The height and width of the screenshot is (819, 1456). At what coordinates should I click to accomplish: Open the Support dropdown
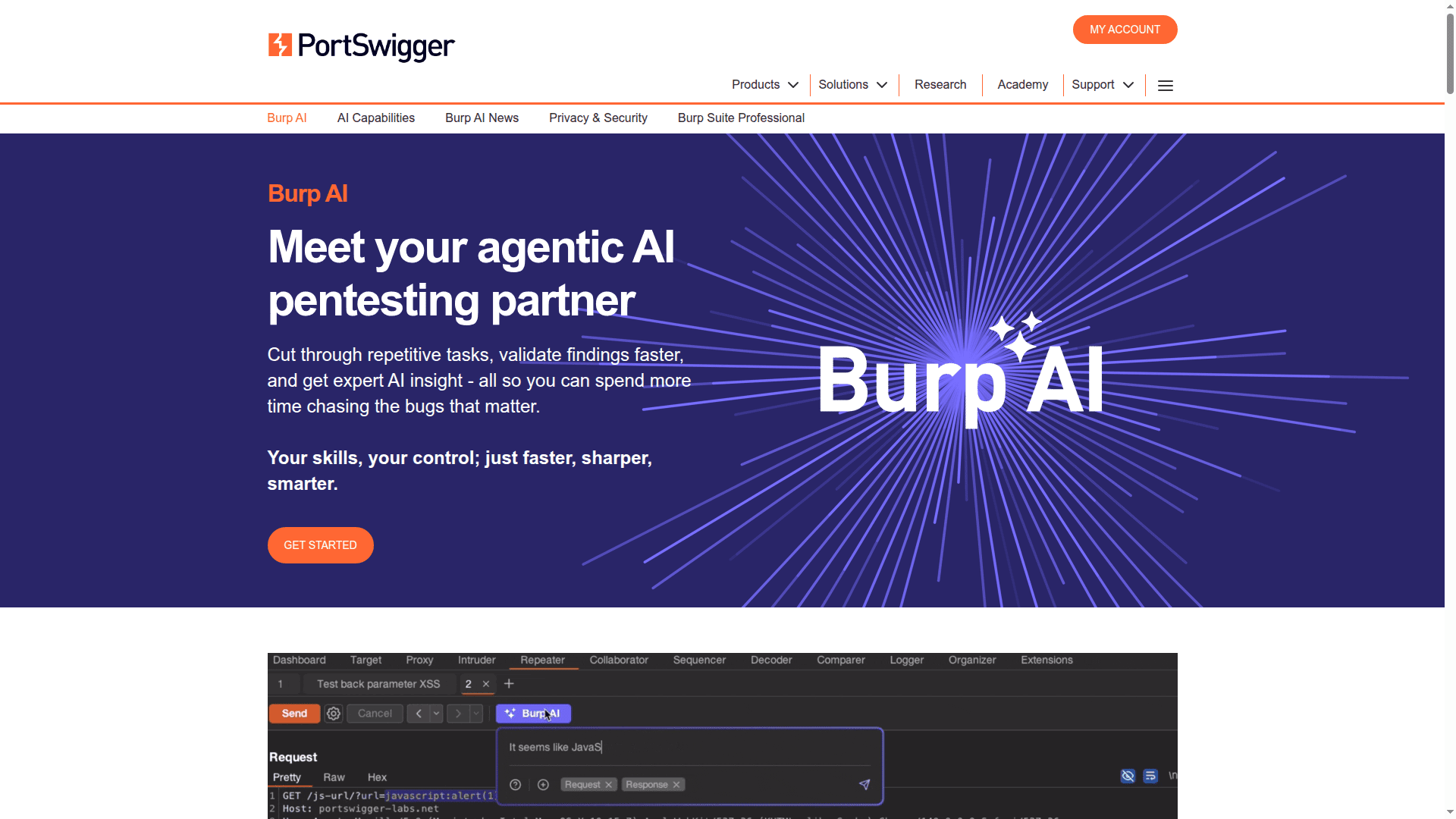point(1103,85)
